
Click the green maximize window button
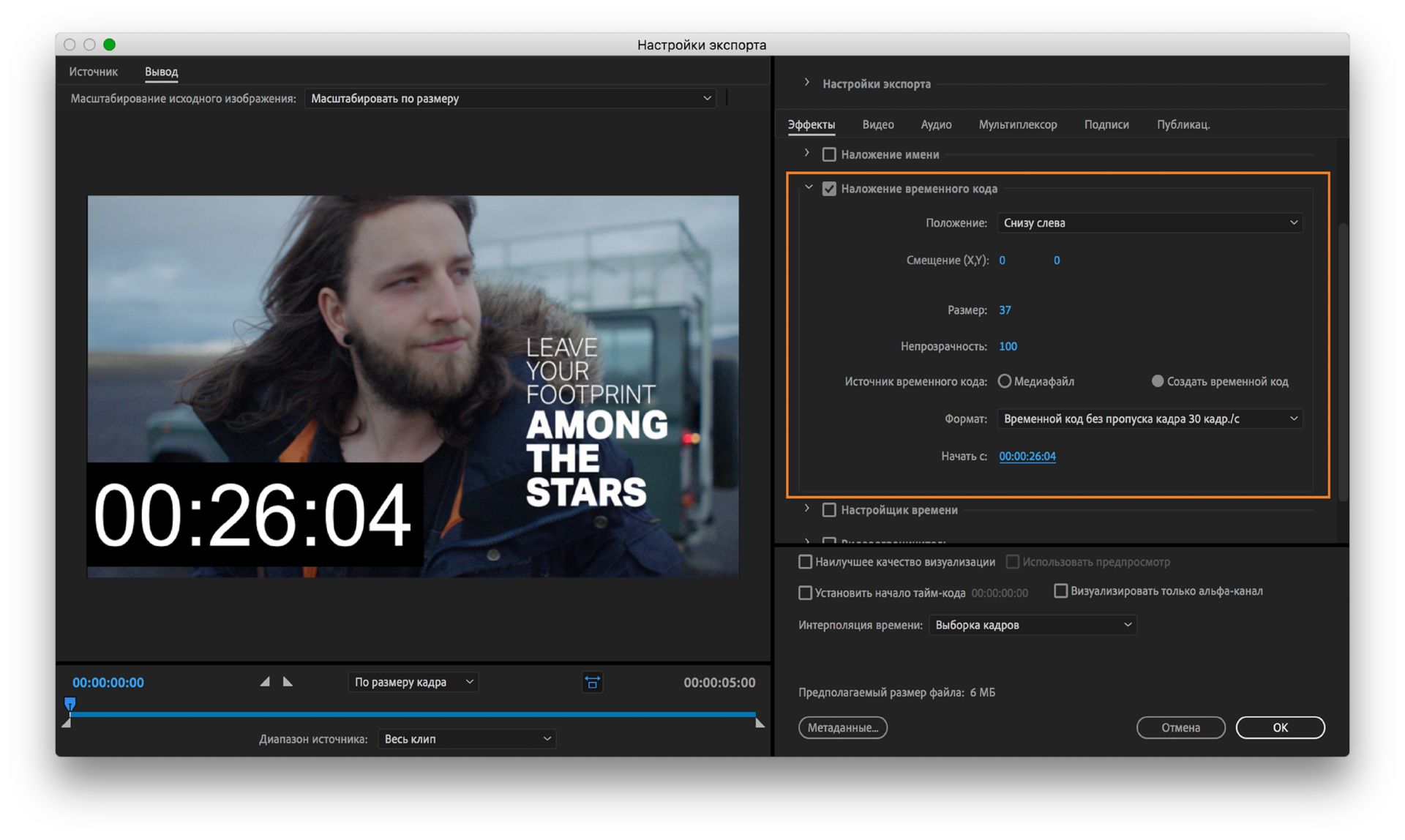click(110, 45)
